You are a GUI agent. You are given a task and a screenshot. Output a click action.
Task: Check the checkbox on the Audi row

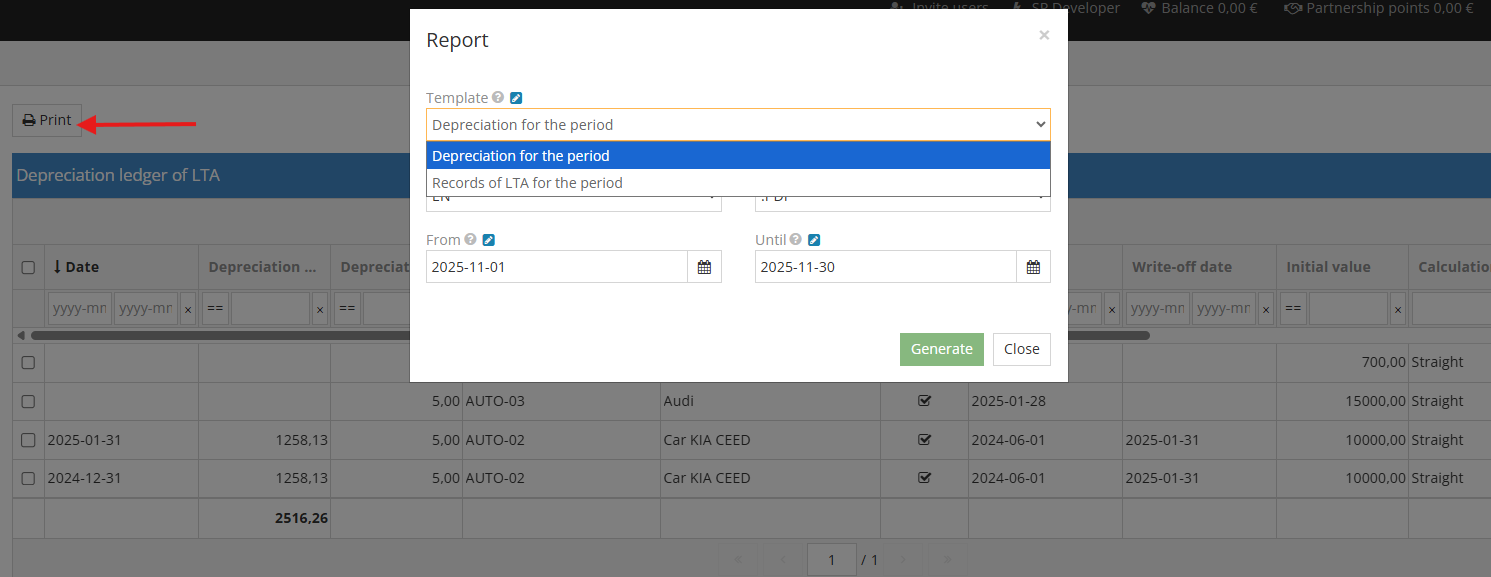coord(27,401)
